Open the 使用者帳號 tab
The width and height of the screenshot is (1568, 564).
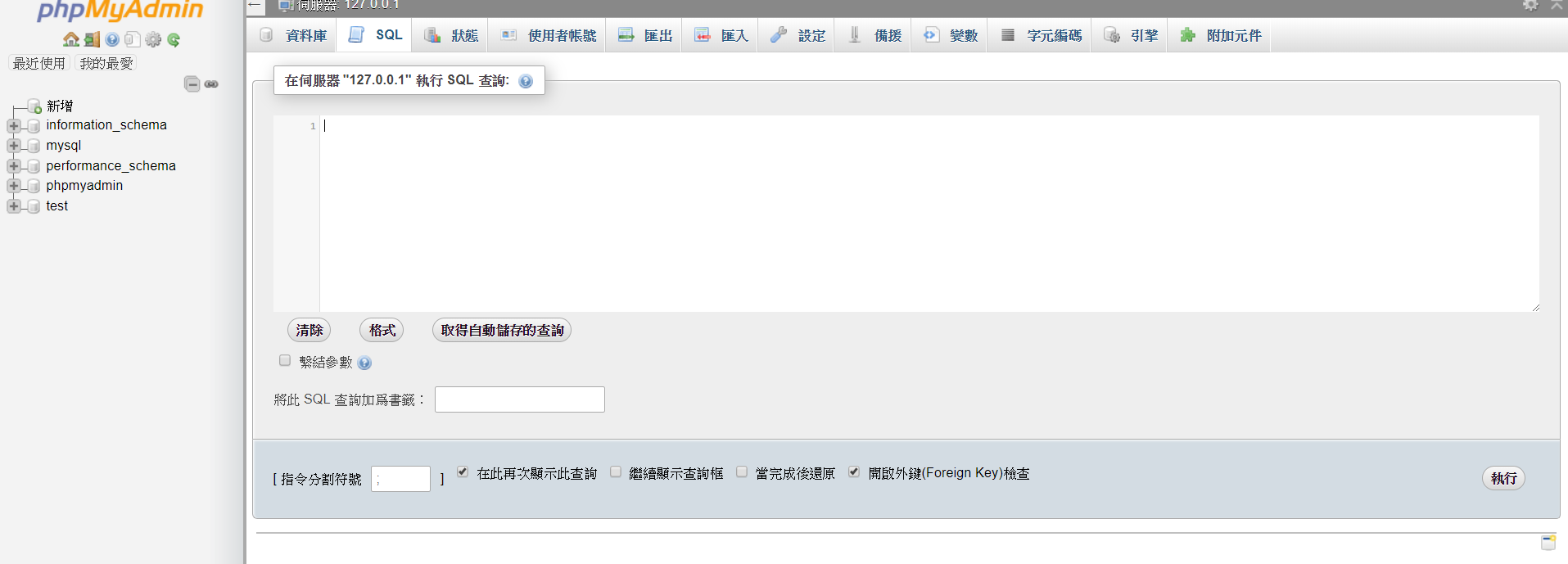click(x=549, y=35)
